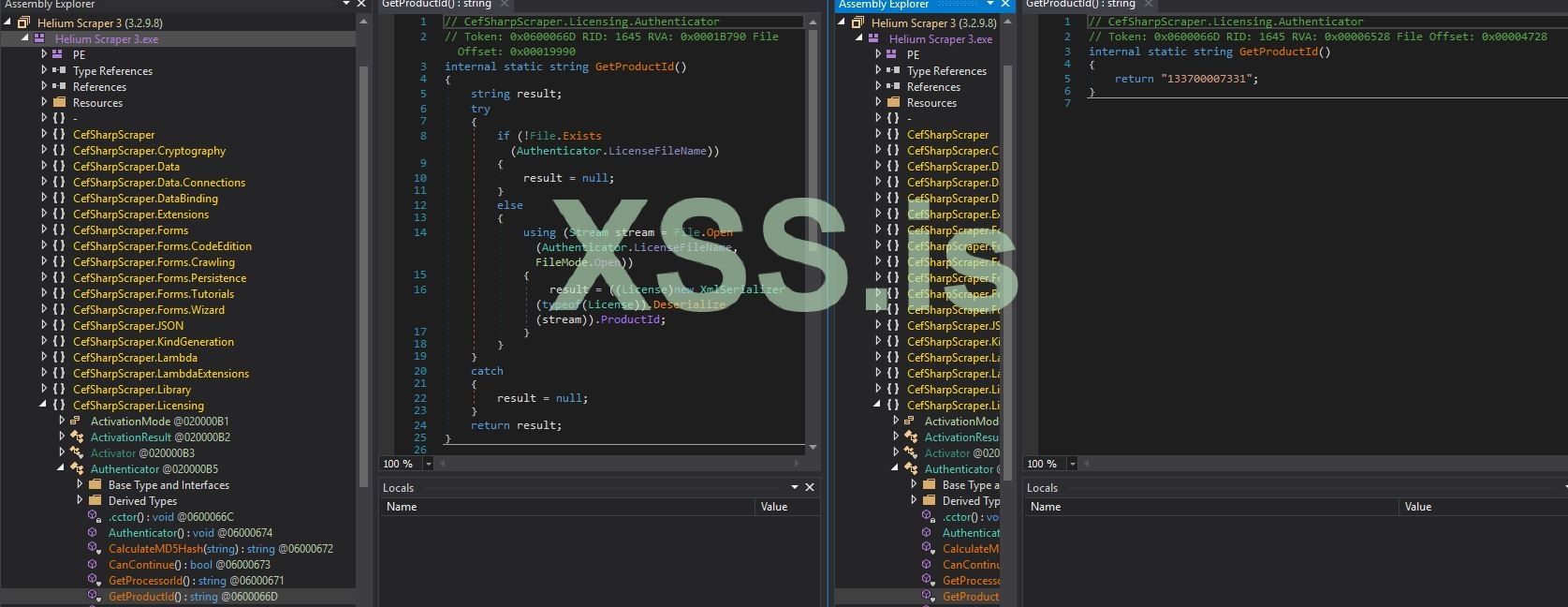This screenshot has width=1568, height=607.
Task: Click Resources folder icon in left tree
Action: [x=59, y=102]
